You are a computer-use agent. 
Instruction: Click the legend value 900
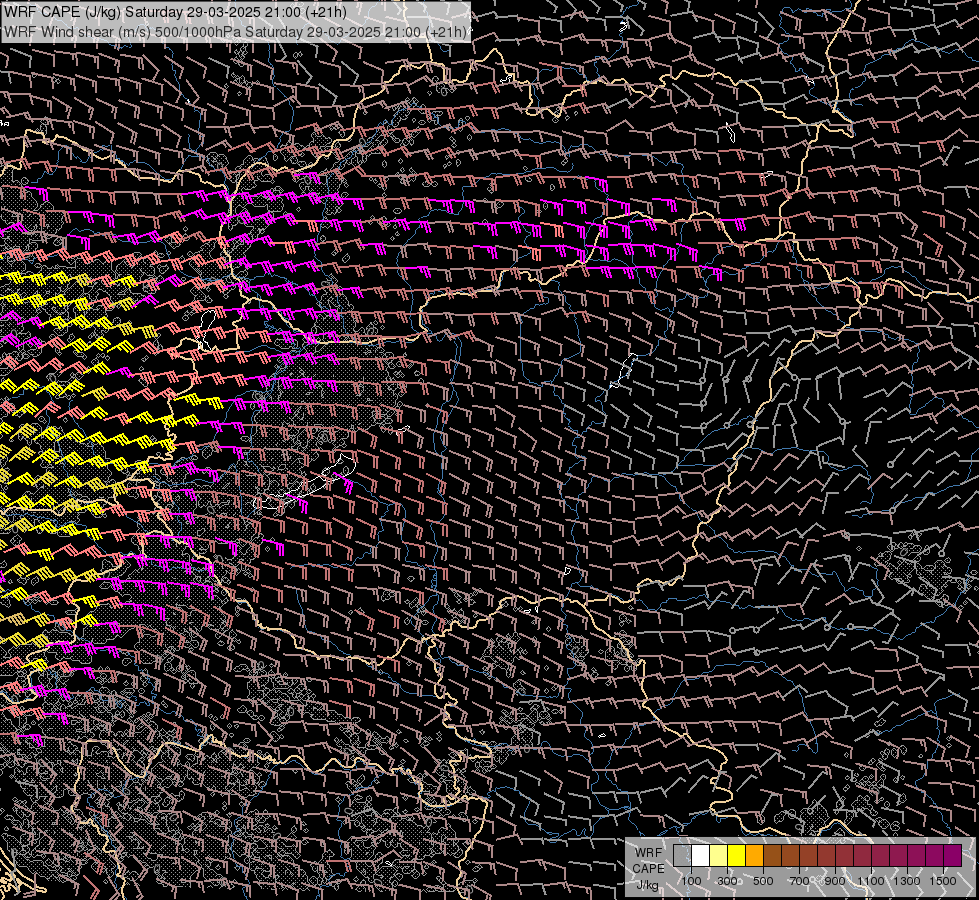coord(835,881)
